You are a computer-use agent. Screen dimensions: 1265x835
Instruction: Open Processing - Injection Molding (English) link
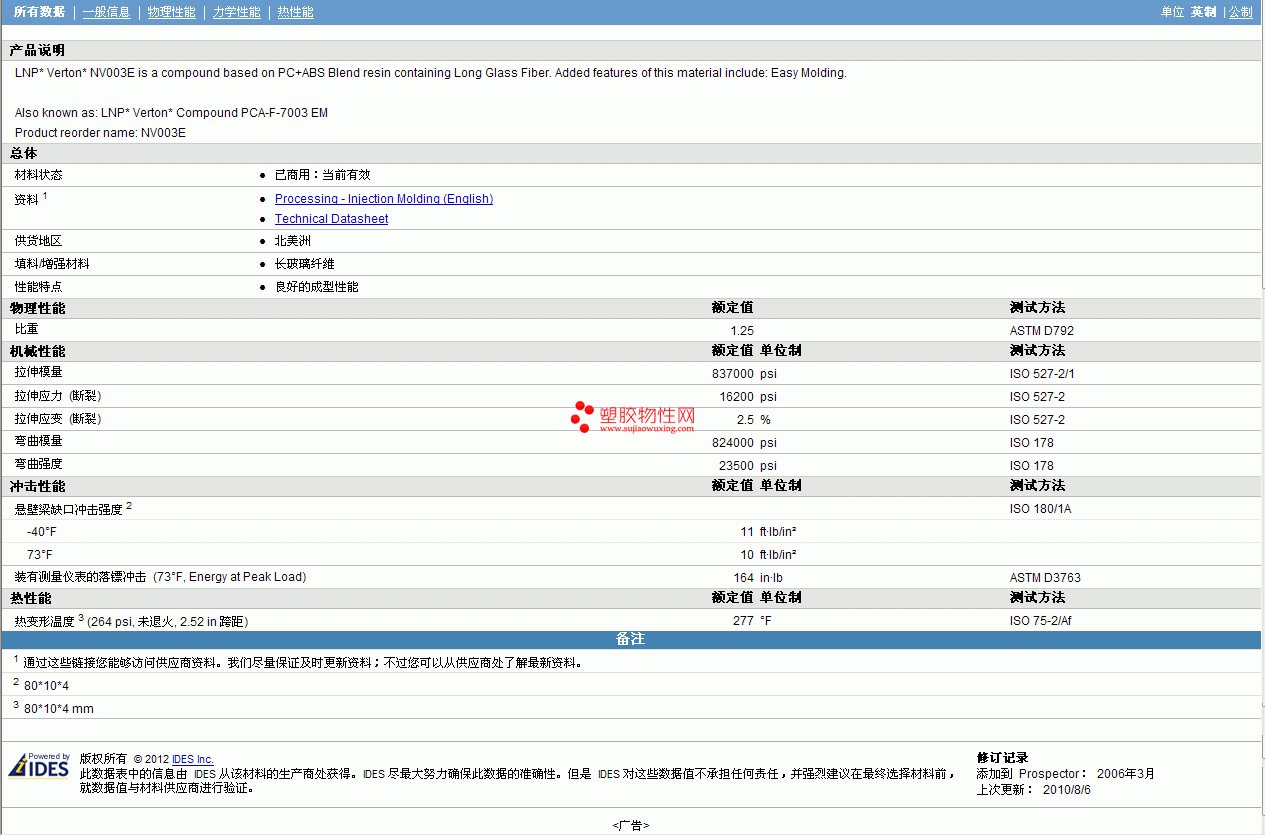(x=384, y=199)
